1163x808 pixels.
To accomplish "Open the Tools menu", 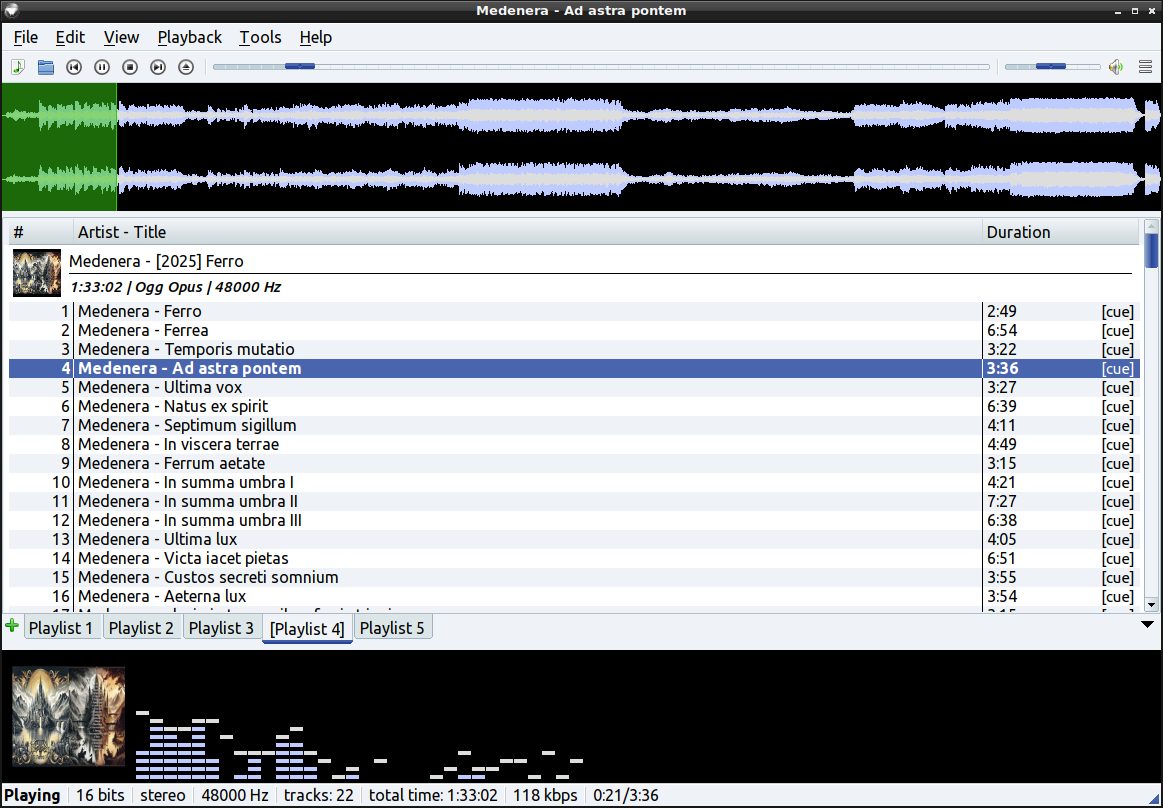I will pyautogui.click(x=260, y=37).
